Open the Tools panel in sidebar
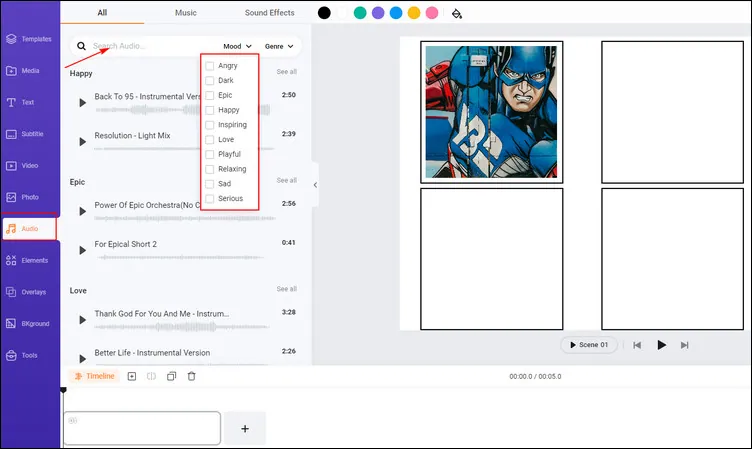 (22, 355)
